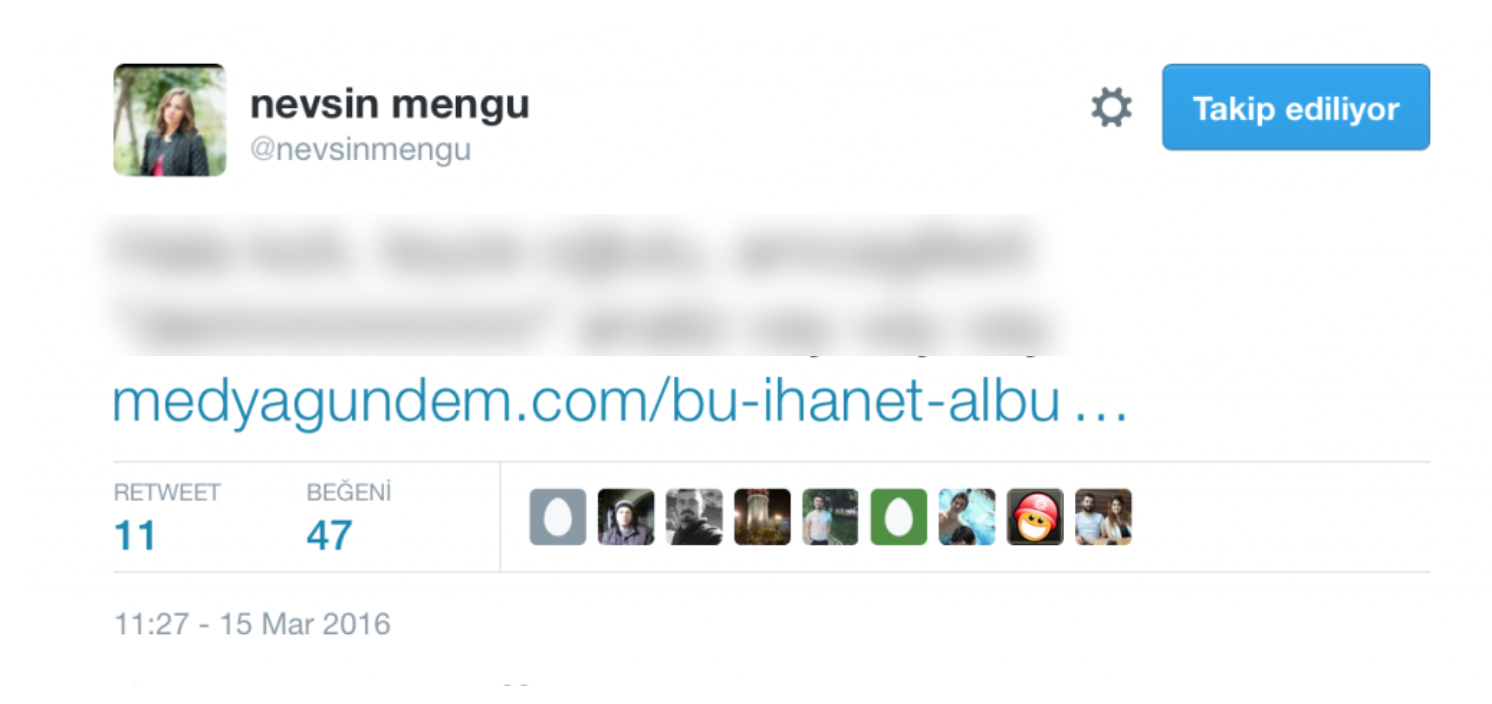Click the 11:27 - 15 Mar 2016 timestamp
Image resolution: width=1492 pixels, height=704 pixels.
click(252, 625)
